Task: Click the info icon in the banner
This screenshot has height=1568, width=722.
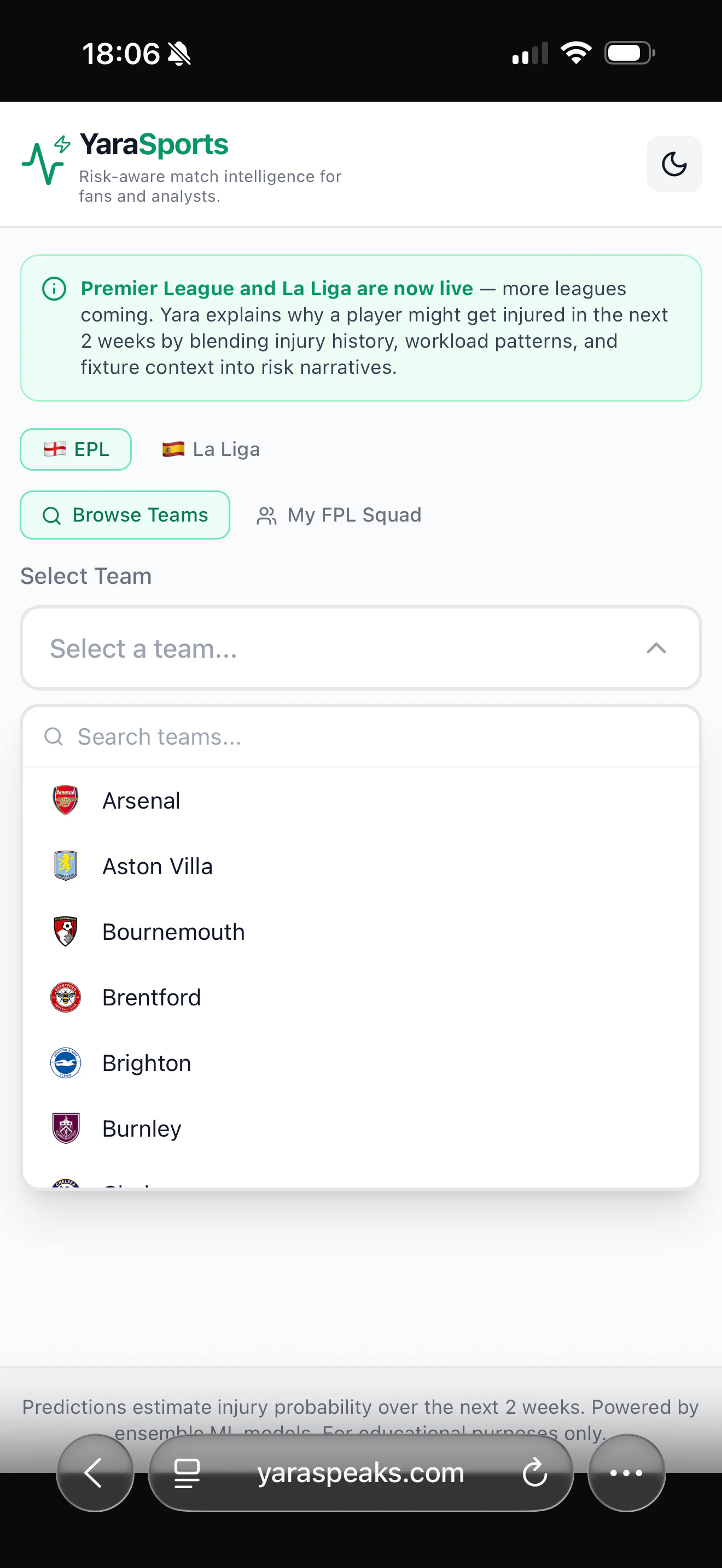Action: point(54,289)
